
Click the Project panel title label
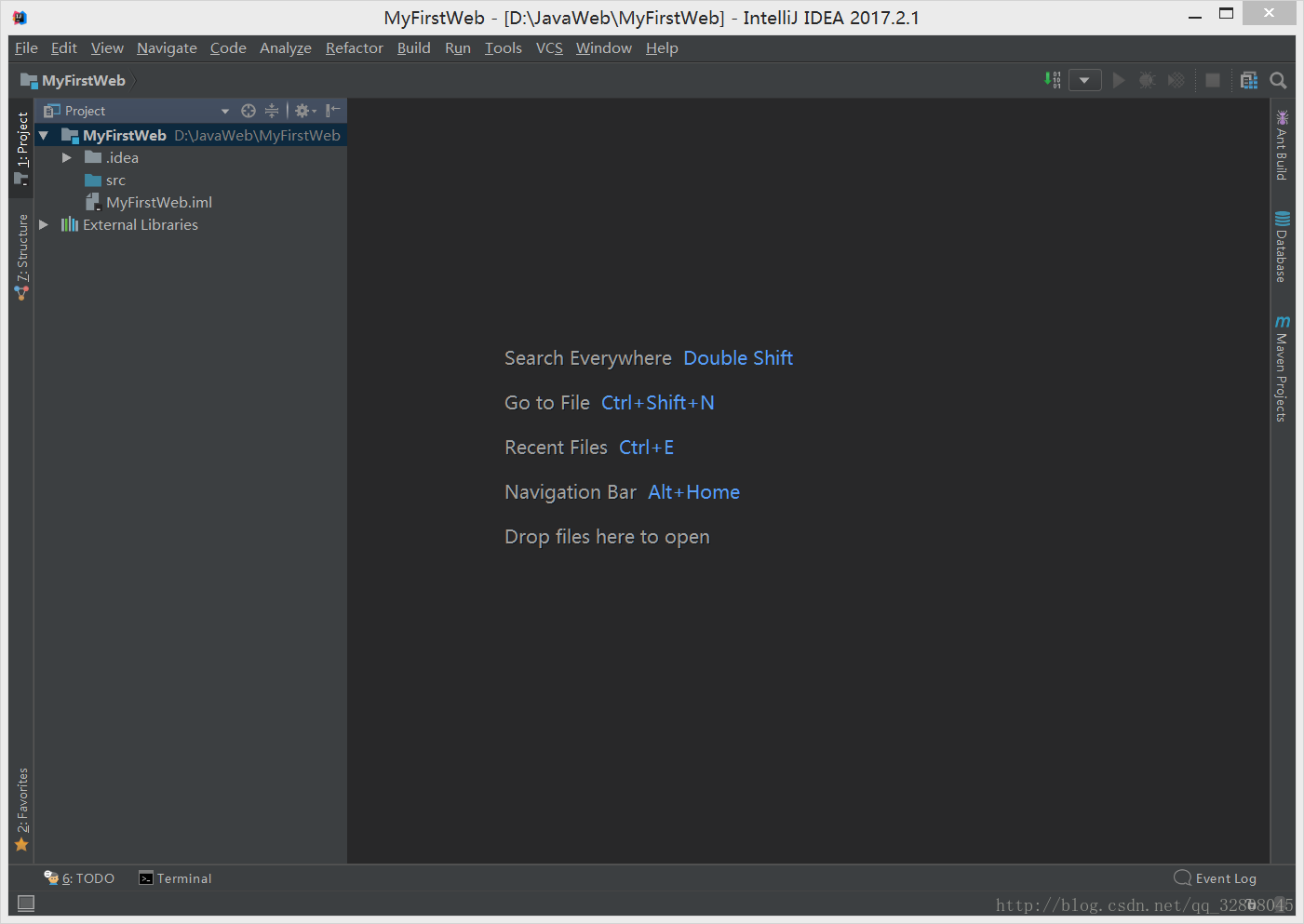pos(85,111)
